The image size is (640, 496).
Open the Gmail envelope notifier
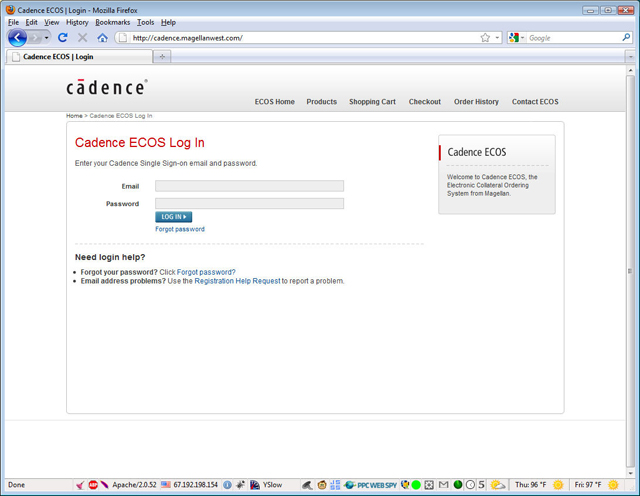point(443,485)
